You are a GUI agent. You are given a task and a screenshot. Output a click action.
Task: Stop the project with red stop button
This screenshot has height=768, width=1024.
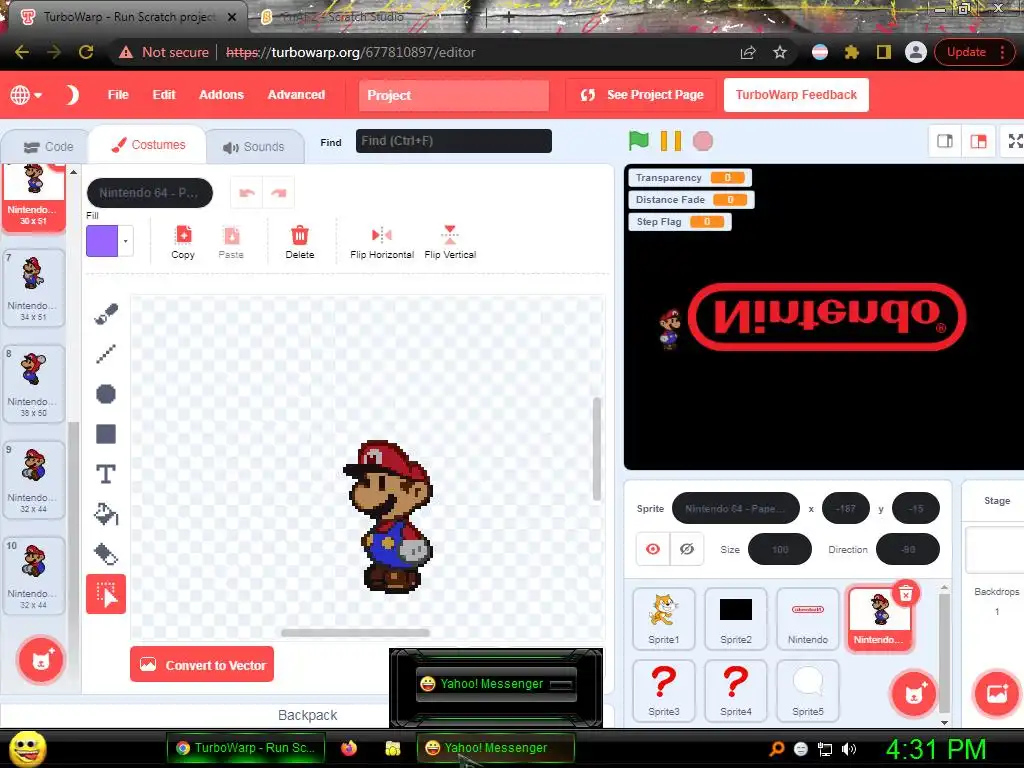point(703,140)
